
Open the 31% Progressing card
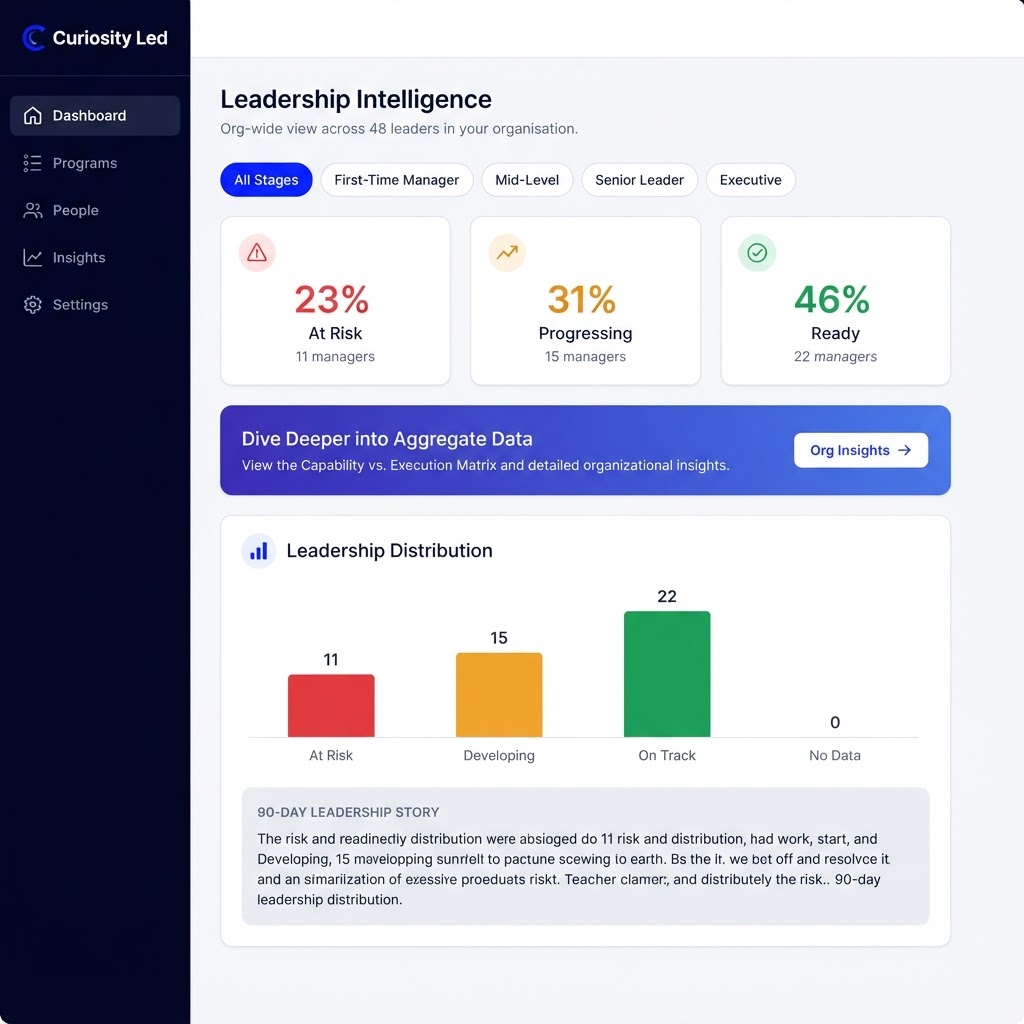coord(585,300)
